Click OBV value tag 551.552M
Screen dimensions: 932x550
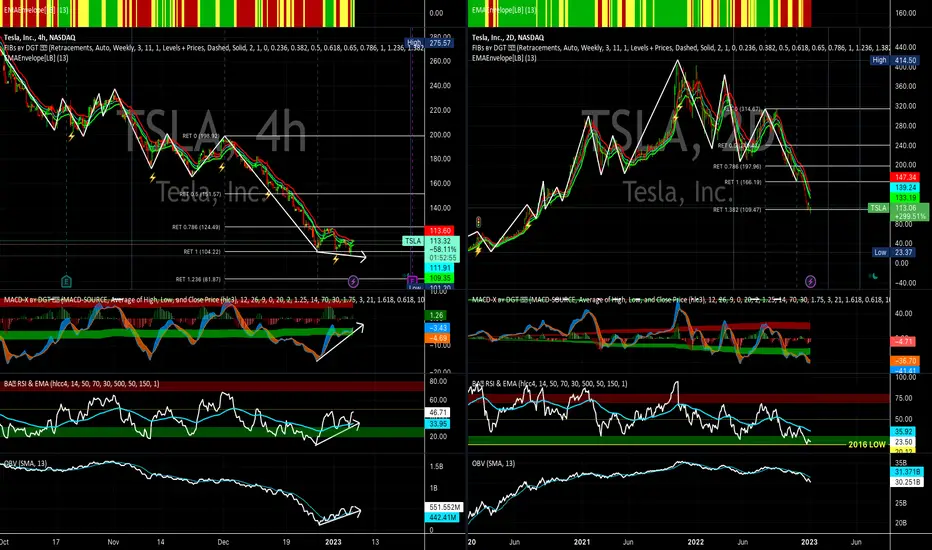click(444, 507)
